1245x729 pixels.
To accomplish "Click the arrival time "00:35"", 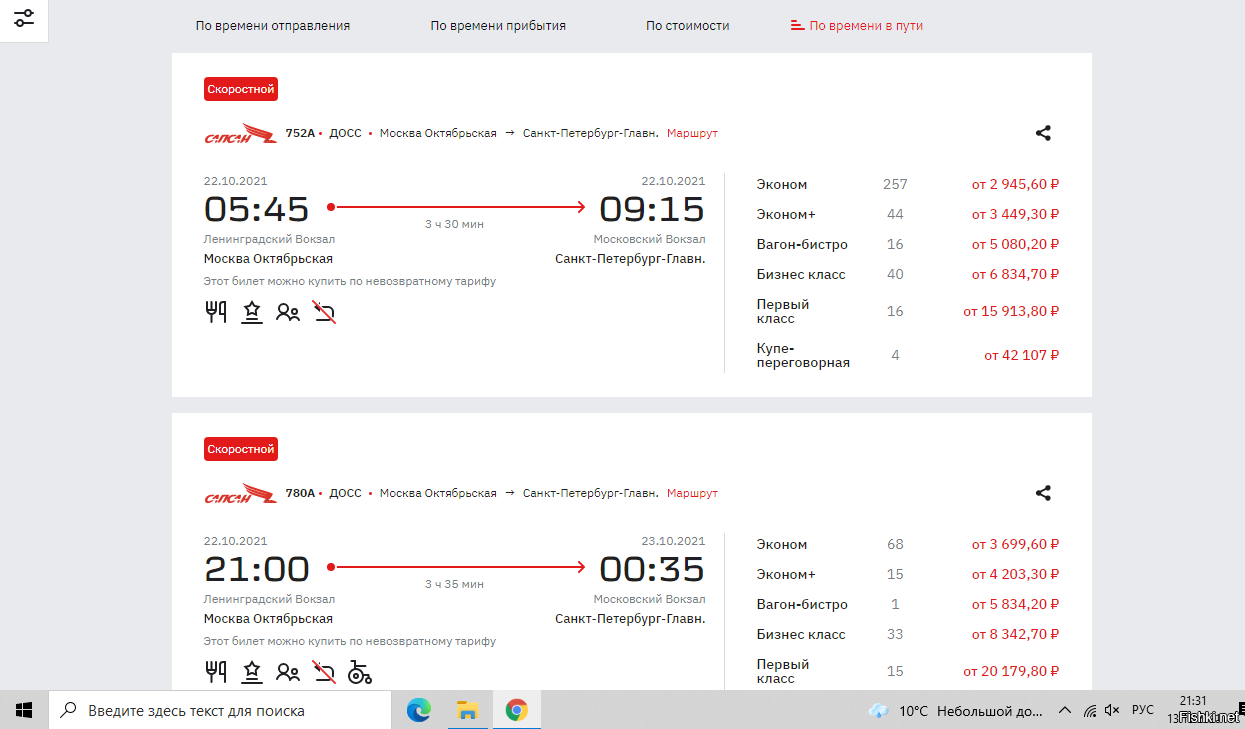I will tap(652, 569).
